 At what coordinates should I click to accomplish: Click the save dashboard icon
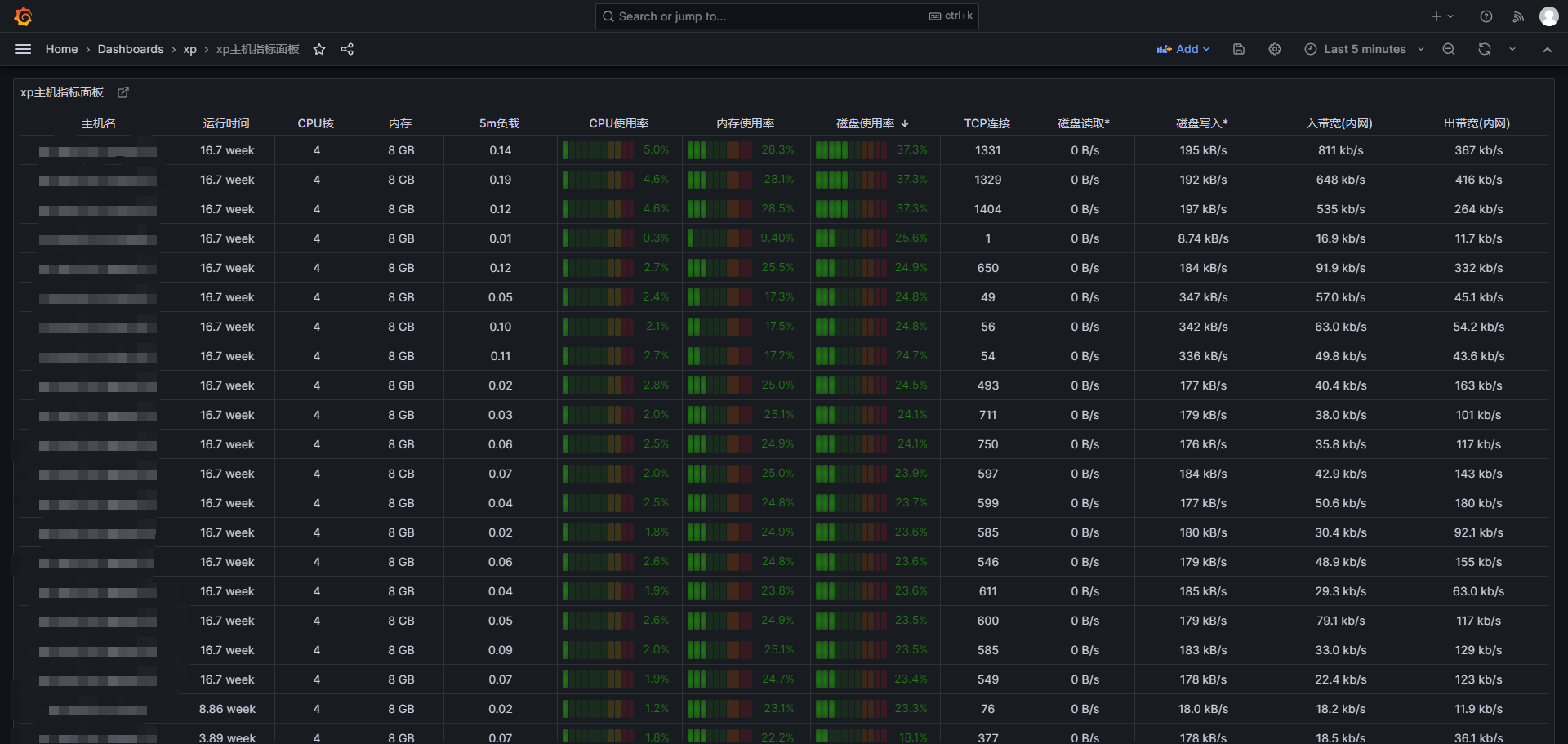1239,49
